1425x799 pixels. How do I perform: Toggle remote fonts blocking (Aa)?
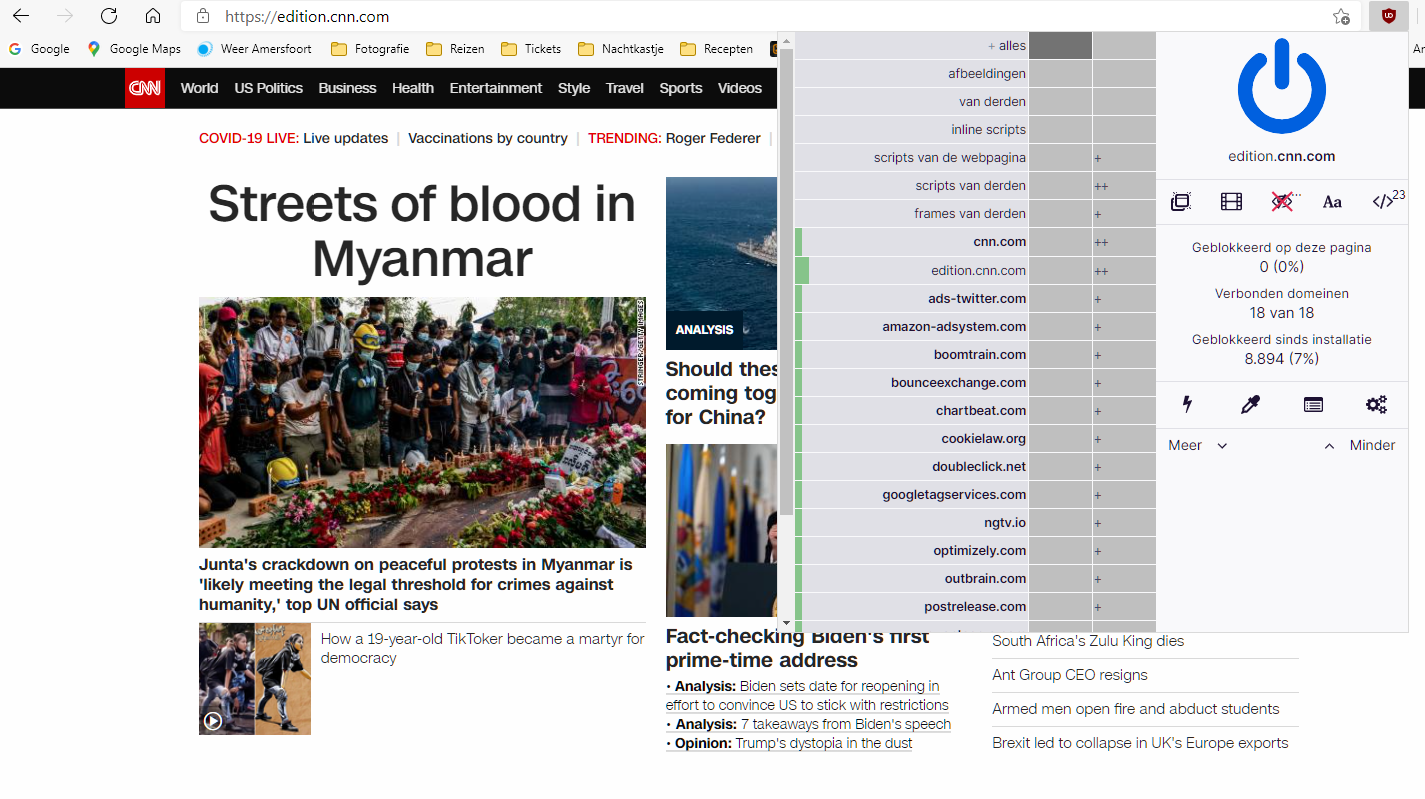pyautogui.click(x=1332, y=202)
